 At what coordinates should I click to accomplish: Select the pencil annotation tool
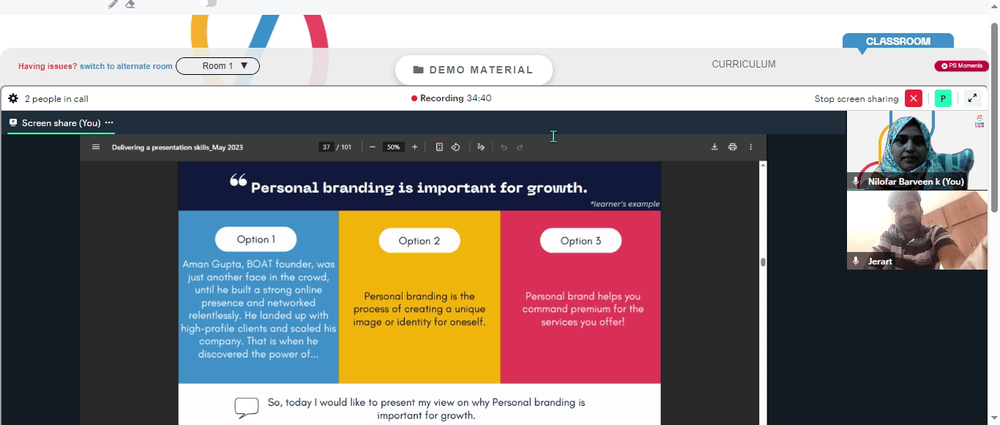click(x=113, y=4)
